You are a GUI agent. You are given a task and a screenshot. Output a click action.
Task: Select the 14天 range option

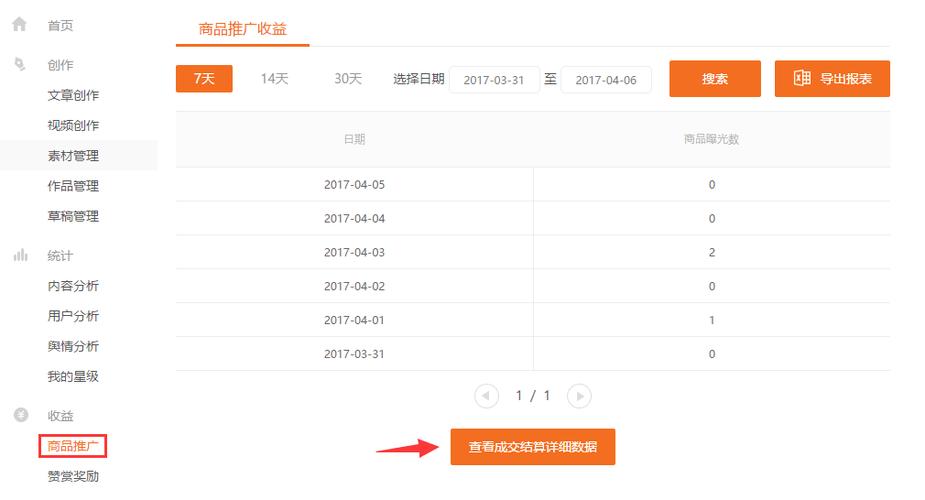click(274, 78)
